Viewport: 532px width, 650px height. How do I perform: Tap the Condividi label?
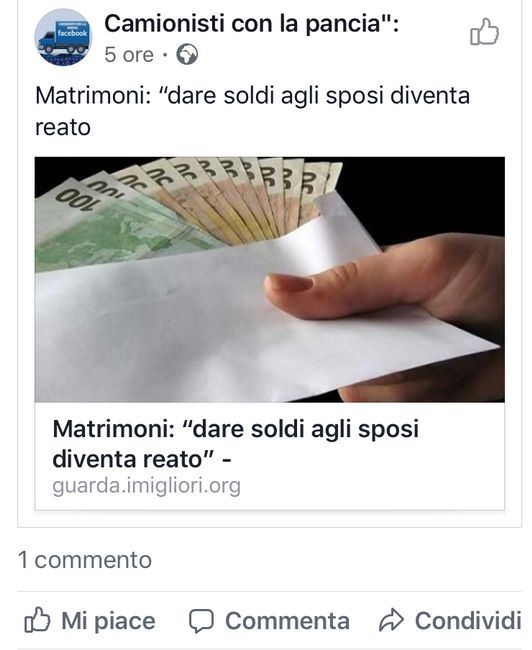pos(468,621)
